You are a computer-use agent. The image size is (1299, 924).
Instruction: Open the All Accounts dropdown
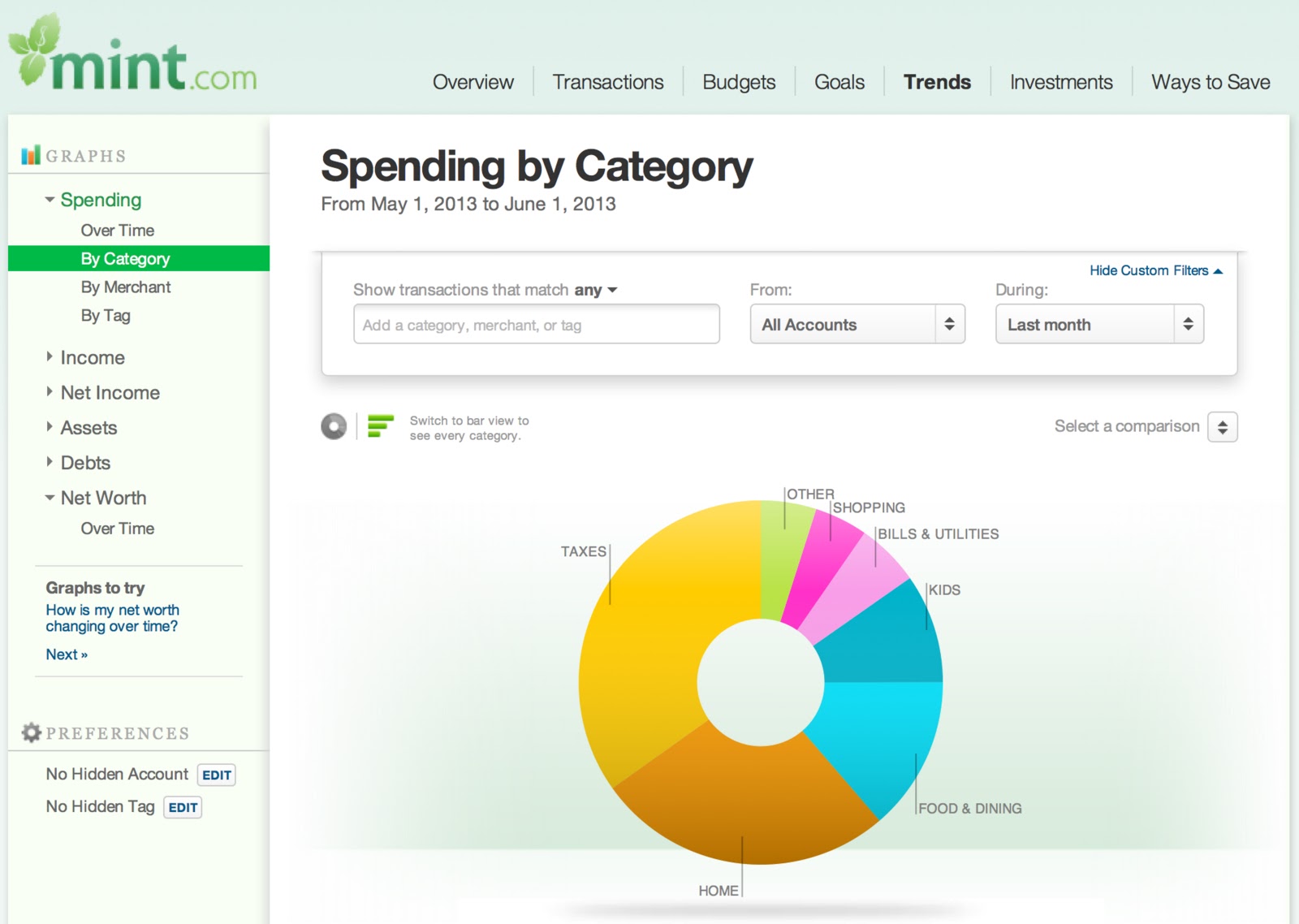pos(857,324)
